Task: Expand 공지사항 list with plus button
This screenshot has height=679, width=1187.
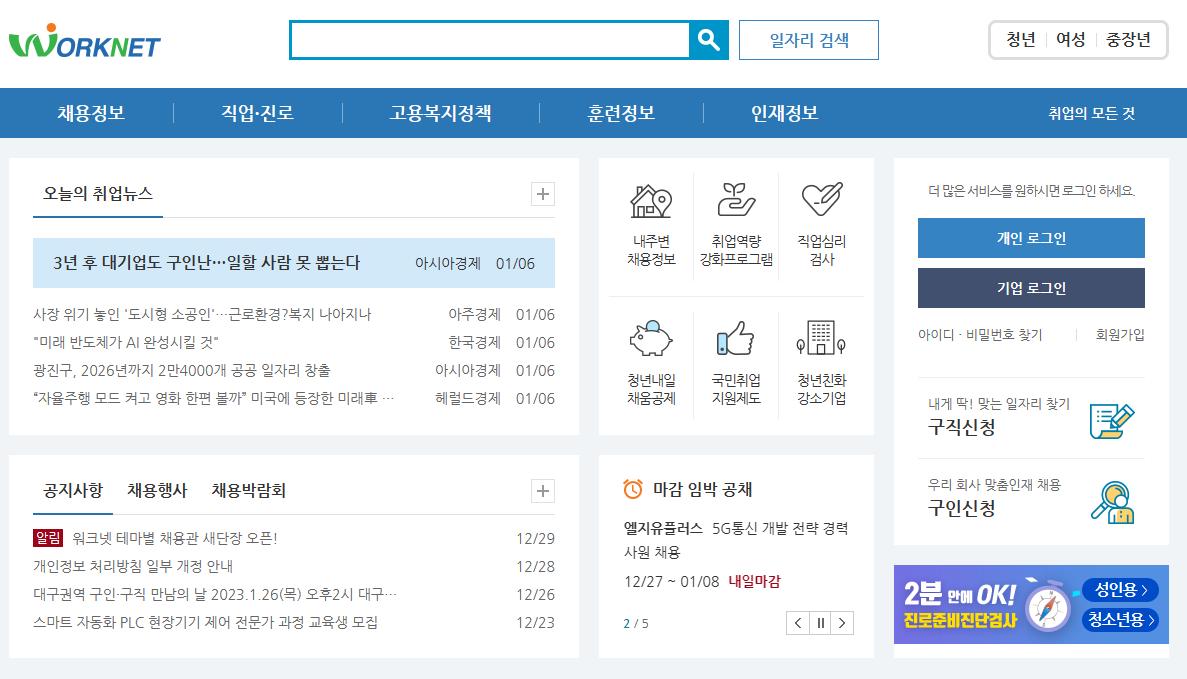Action: pyautogui.click(x=542, y=491)
